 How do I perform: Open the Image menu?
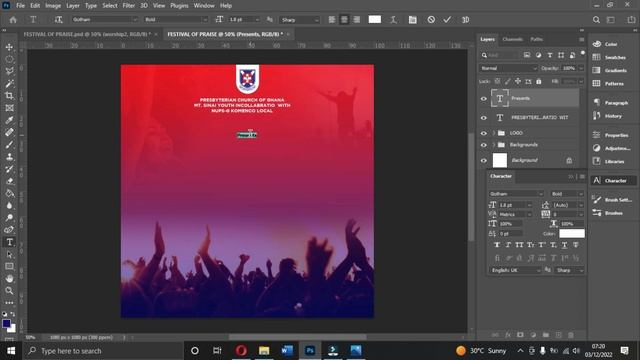tap(53, 6)
